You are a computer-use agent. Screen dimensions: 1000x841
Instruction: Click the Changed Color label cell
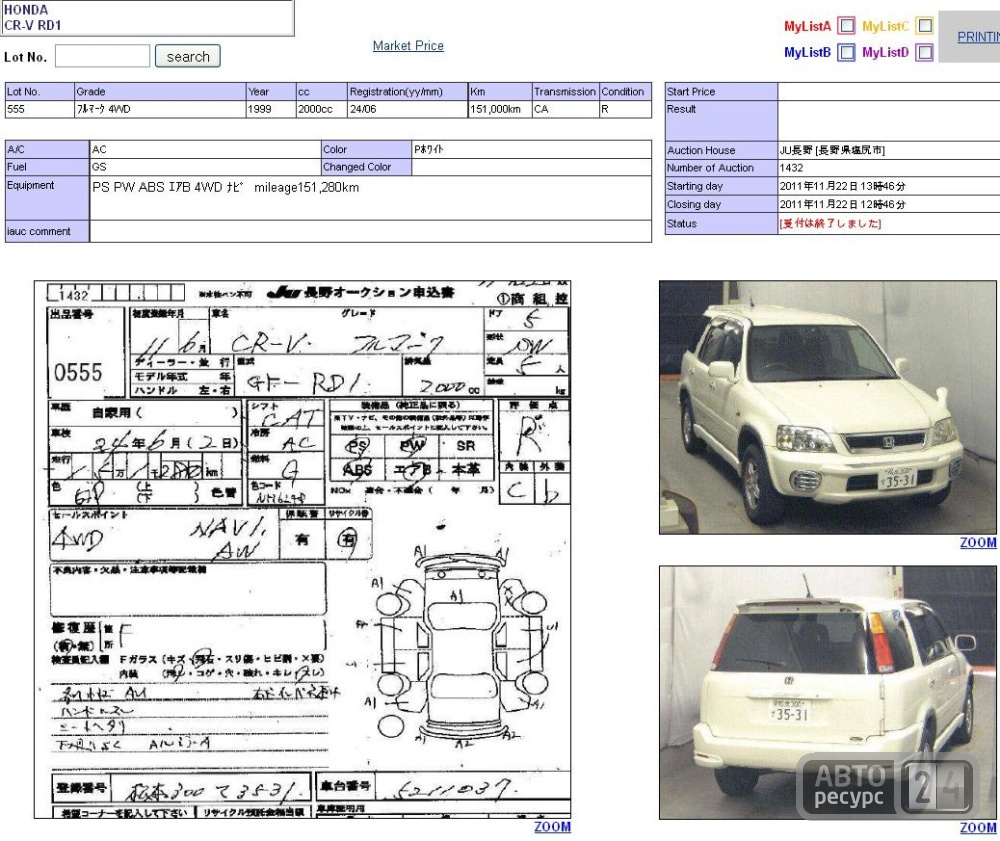point(366,167)
